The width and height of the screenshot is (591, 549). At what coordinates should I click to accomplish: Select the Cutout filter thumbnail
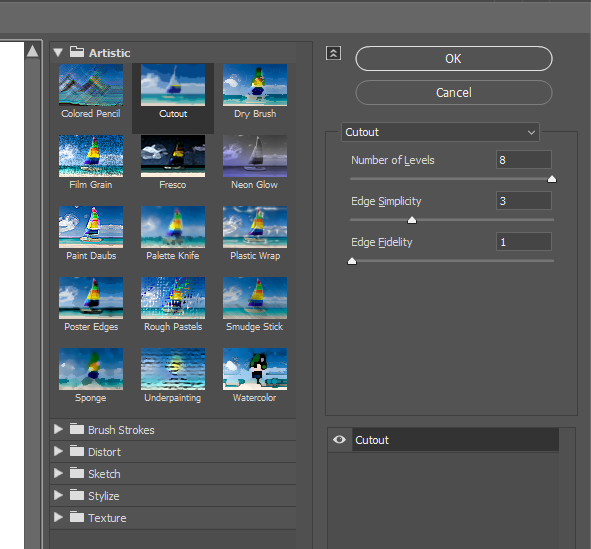[173, 85]
